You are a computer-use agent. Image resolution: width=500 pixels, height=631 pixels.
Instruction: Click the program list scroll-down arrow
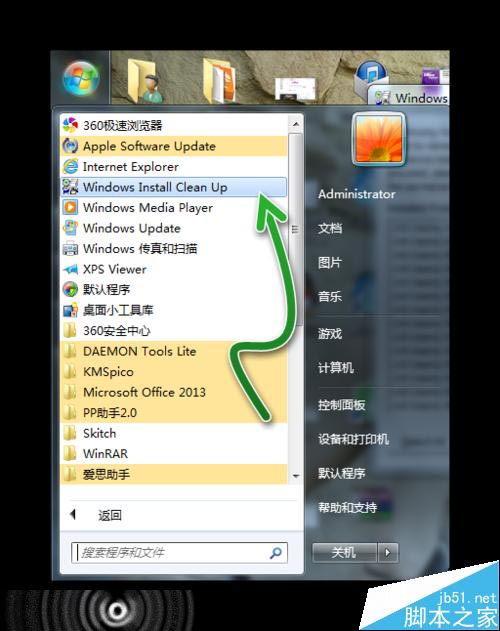(x=296, y=476)
